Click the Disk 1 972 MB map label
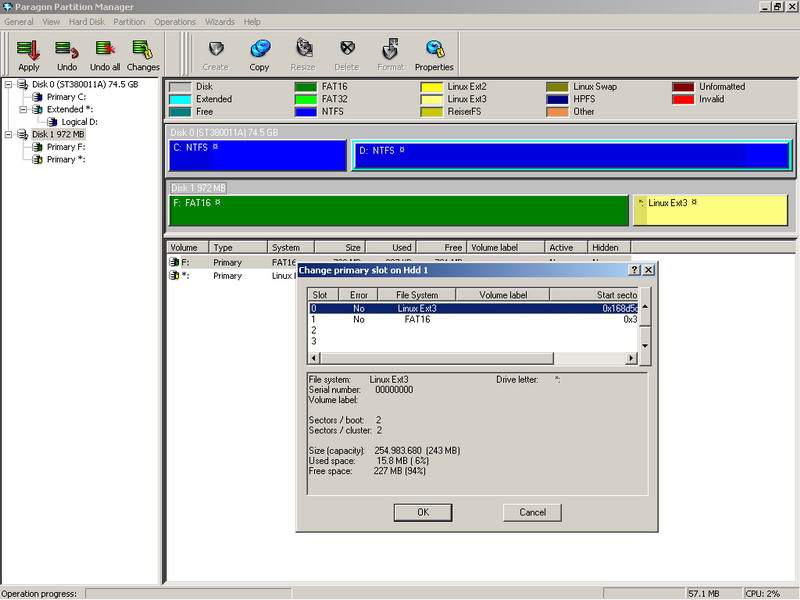Image resolution: width=800 pixels, height=600 pixels. pos(198,188)
